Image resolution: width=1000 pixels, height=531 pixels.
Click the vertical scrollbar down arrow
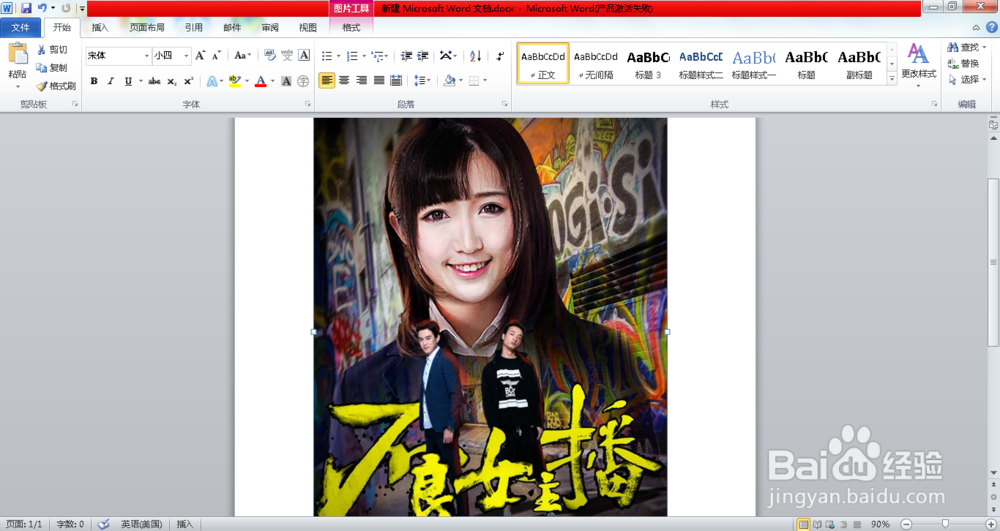coord(993,473)
